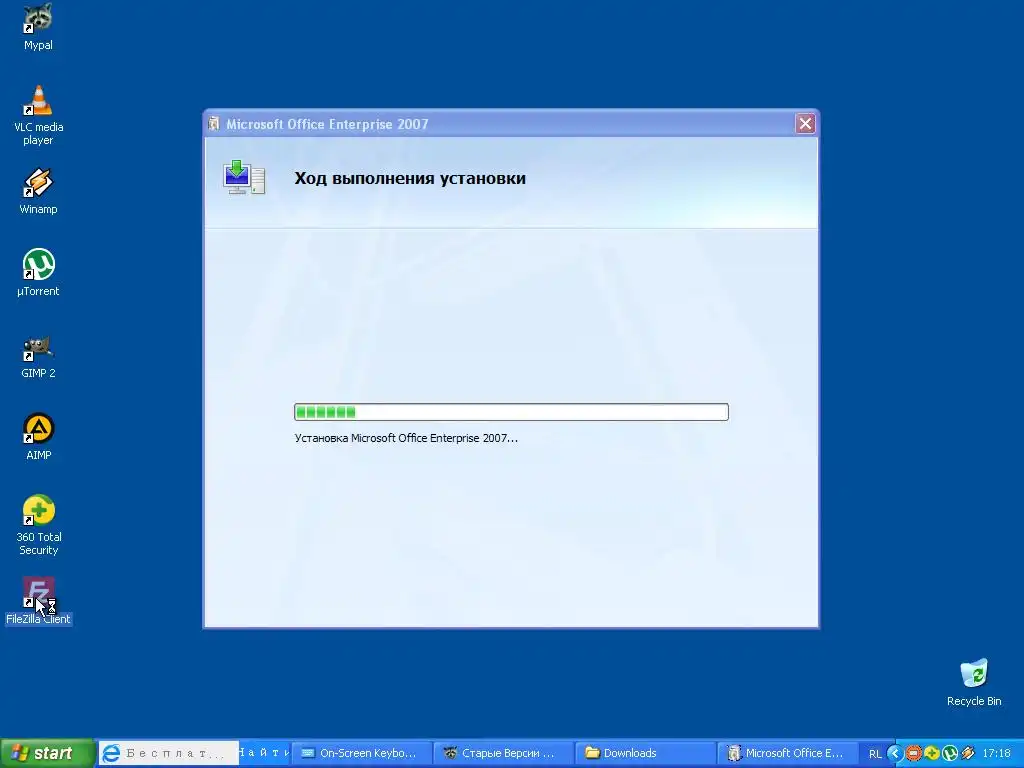
Task: Click the 360 Total Security shortcut
Action: (38, 525)
